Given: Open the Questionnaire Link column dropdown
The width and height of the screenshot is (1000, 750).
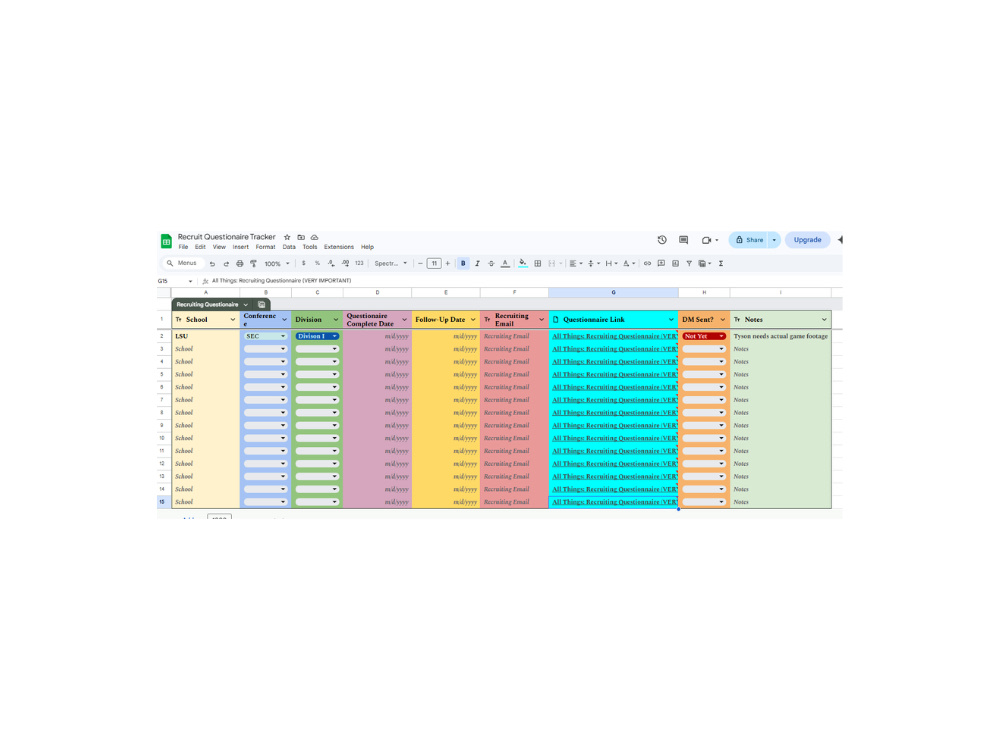Looking at the screenshot, I should pos(671,320).
